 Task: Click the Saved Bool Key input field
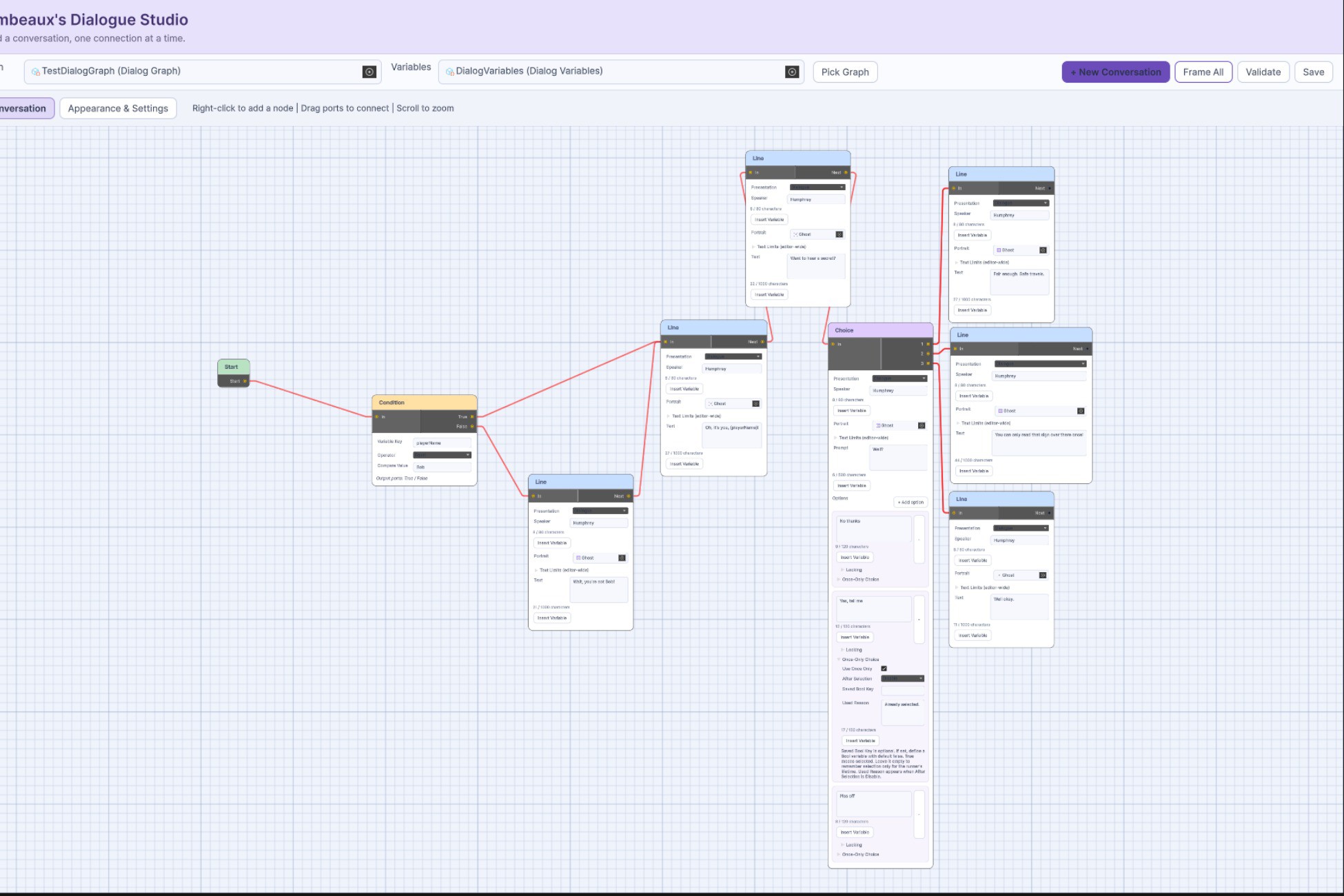(903, 689)
